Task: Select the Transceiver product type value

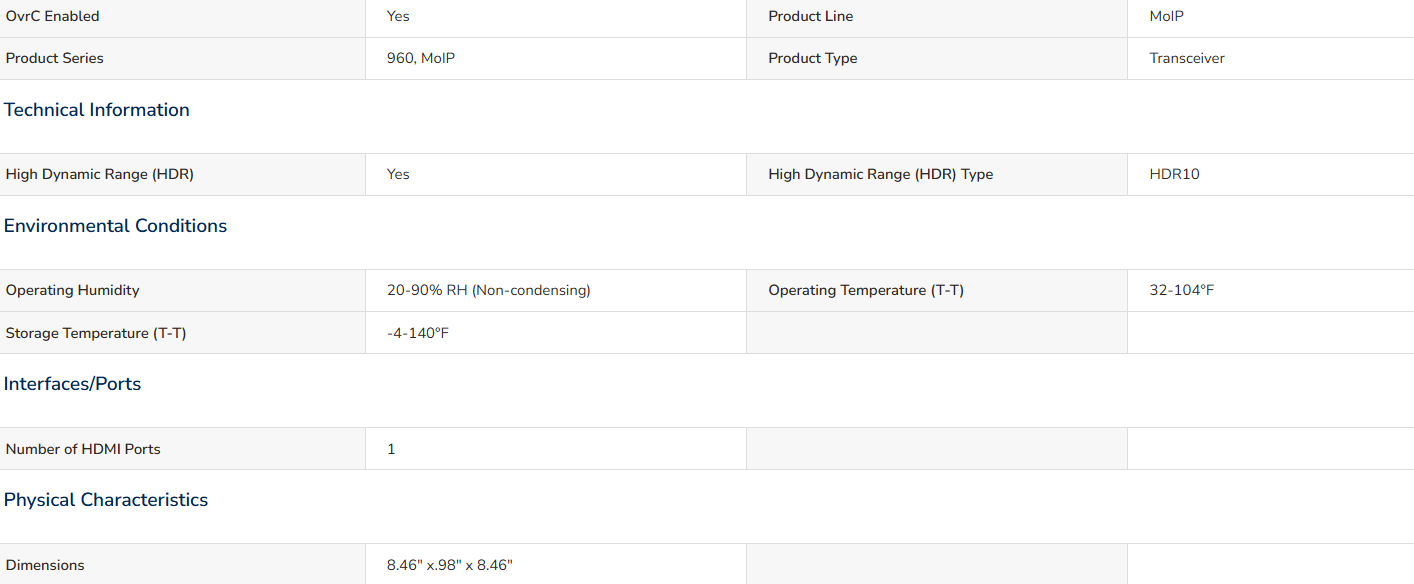Action: tap(1187, 58)
